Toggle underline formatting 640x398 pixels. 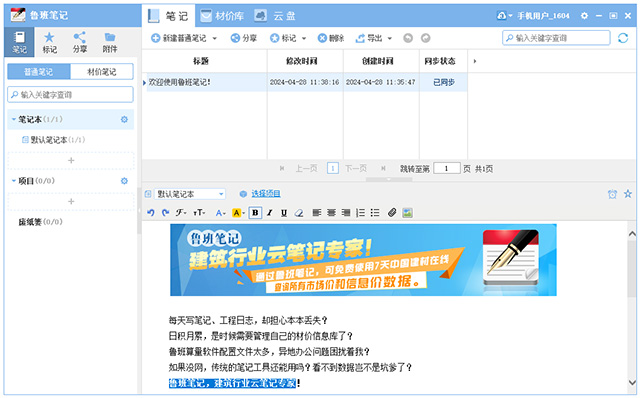pos(284,213)
